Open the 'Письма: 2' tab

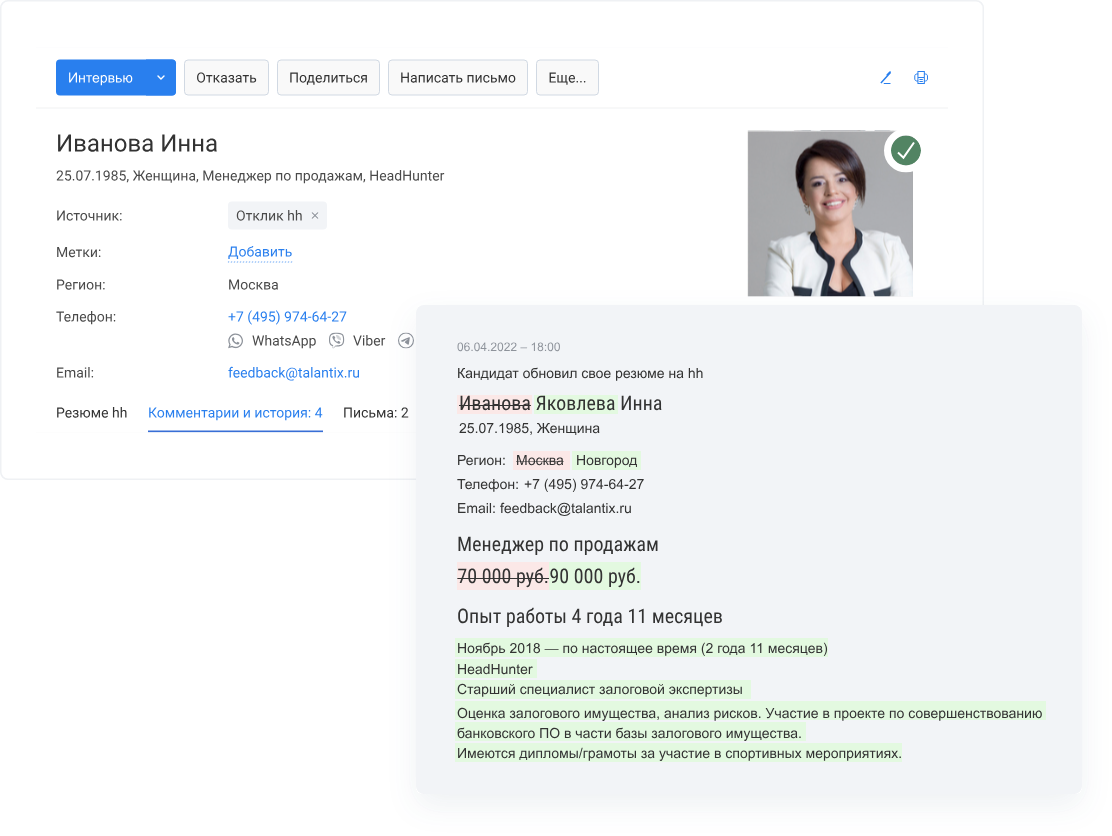pos(375,413)
